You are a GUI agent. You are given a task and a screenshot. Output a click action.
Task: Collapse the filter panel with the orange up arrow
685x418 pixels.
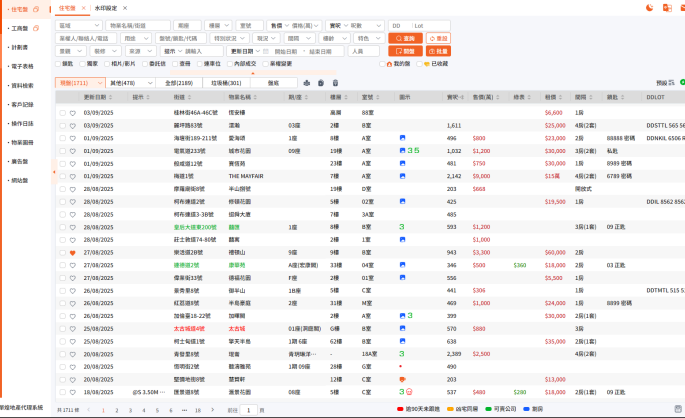(253, 73)
